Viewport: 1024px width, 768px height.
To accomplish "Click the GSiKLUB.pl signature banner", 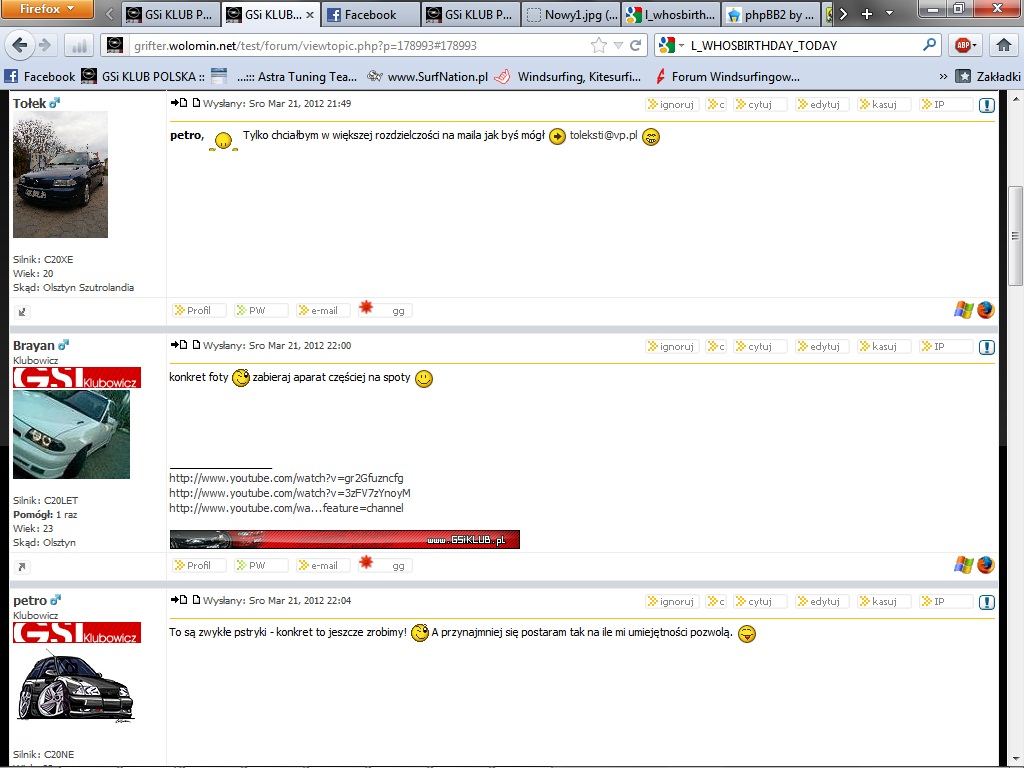I will click(x=345, y=539).
